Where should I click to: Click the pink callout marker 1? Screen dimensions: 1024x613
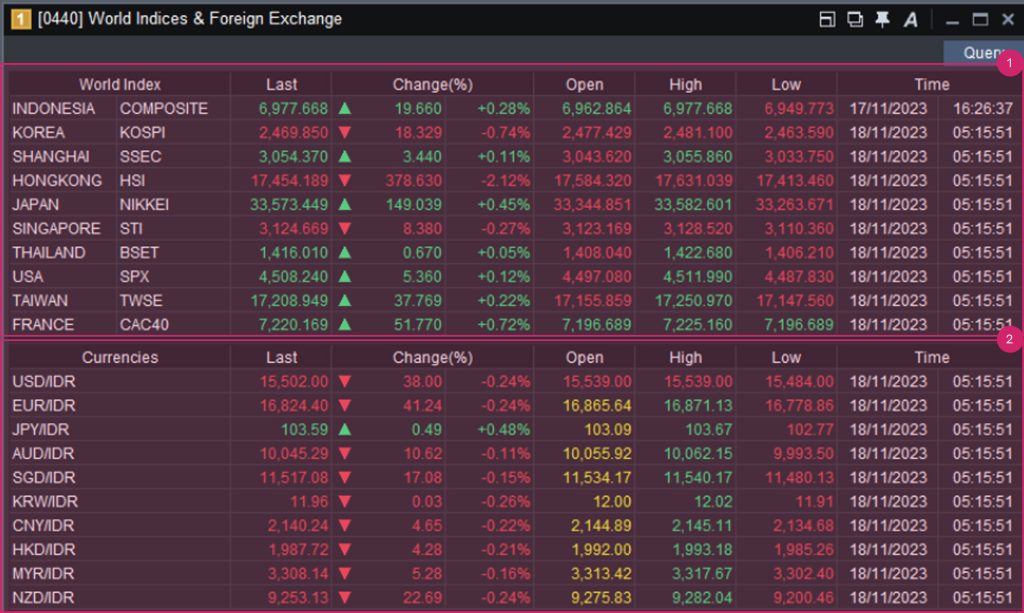click(1011, 63)
